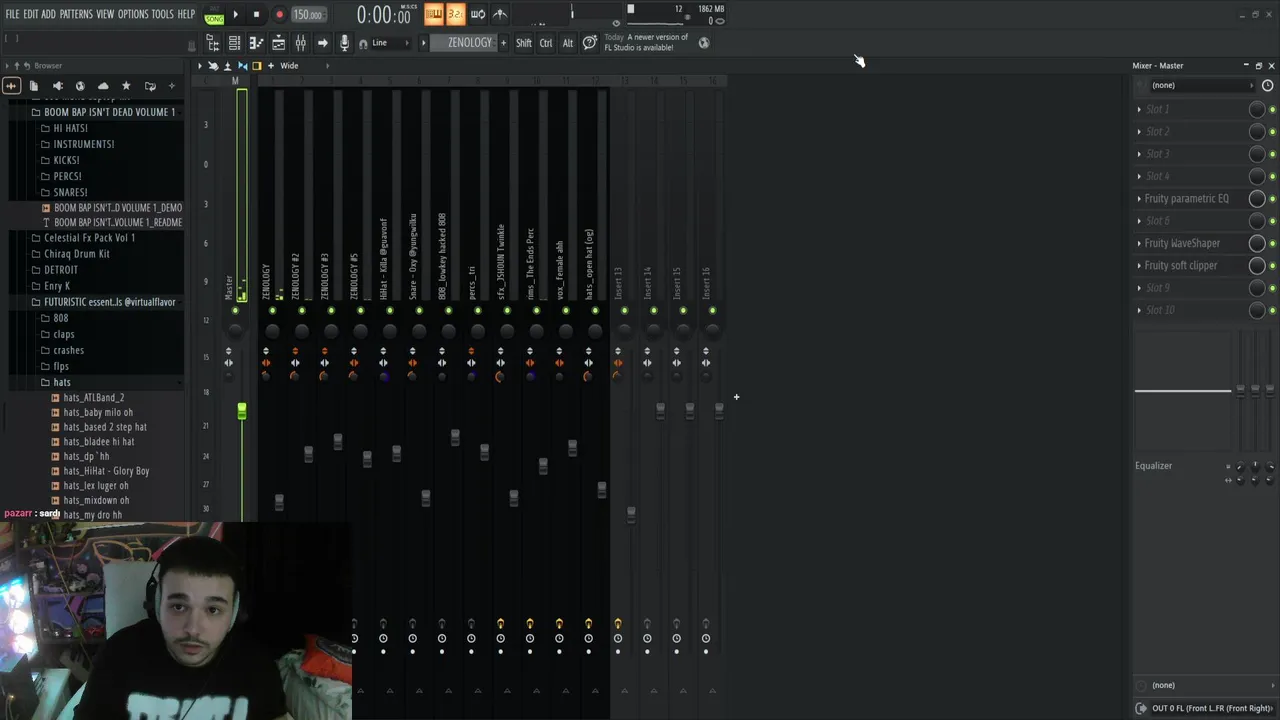
Task: Open the FILE menu
Action: pyautogui.click(x=12, y=14)
